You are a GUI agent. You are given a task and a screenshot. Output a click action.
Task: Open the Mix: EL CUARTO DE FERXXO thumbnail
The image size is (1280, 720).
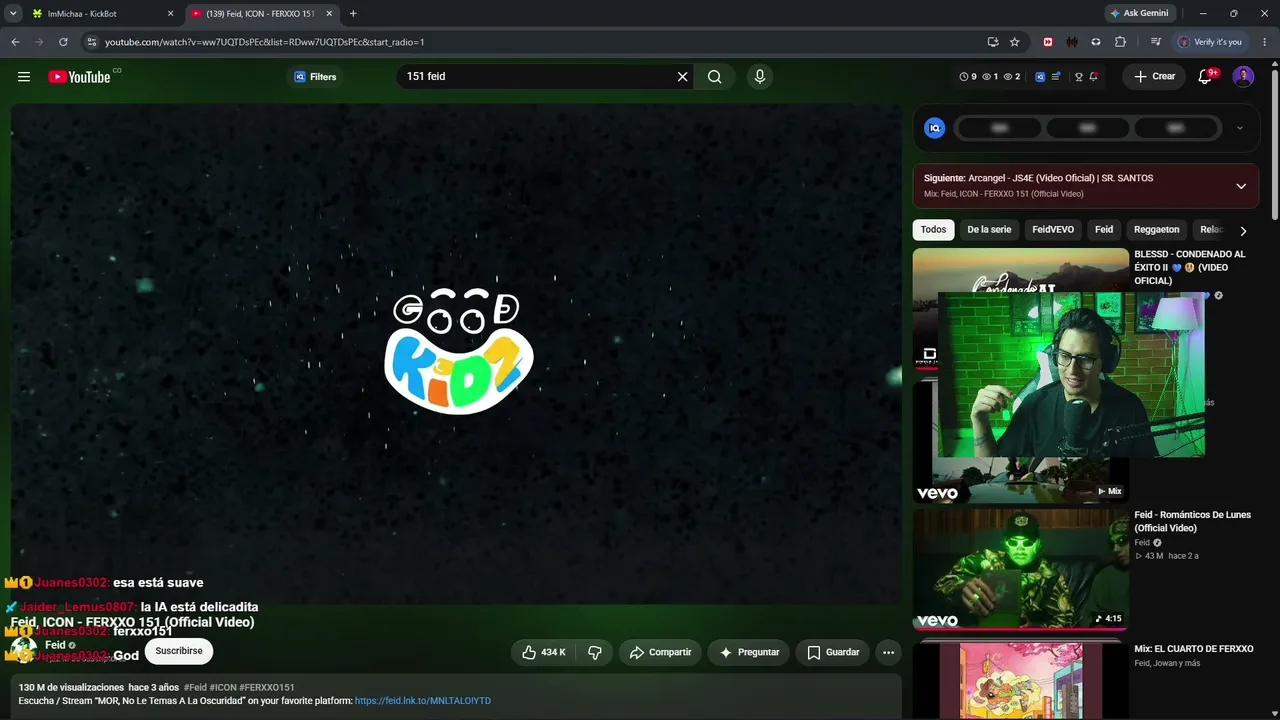click(x=1020, y=680)
